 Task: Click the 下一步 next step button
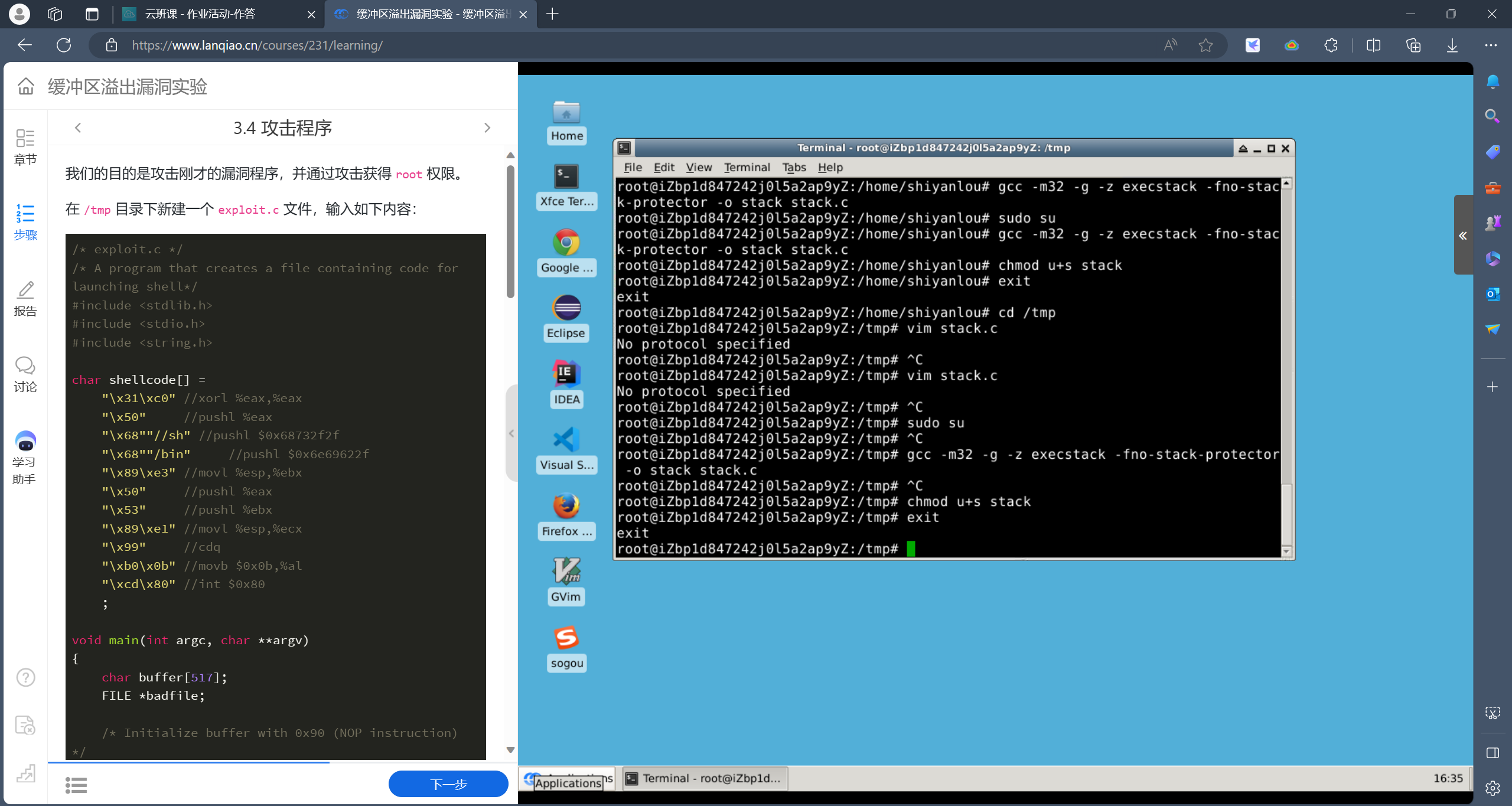pyautogui.click(x=448, y=784)
